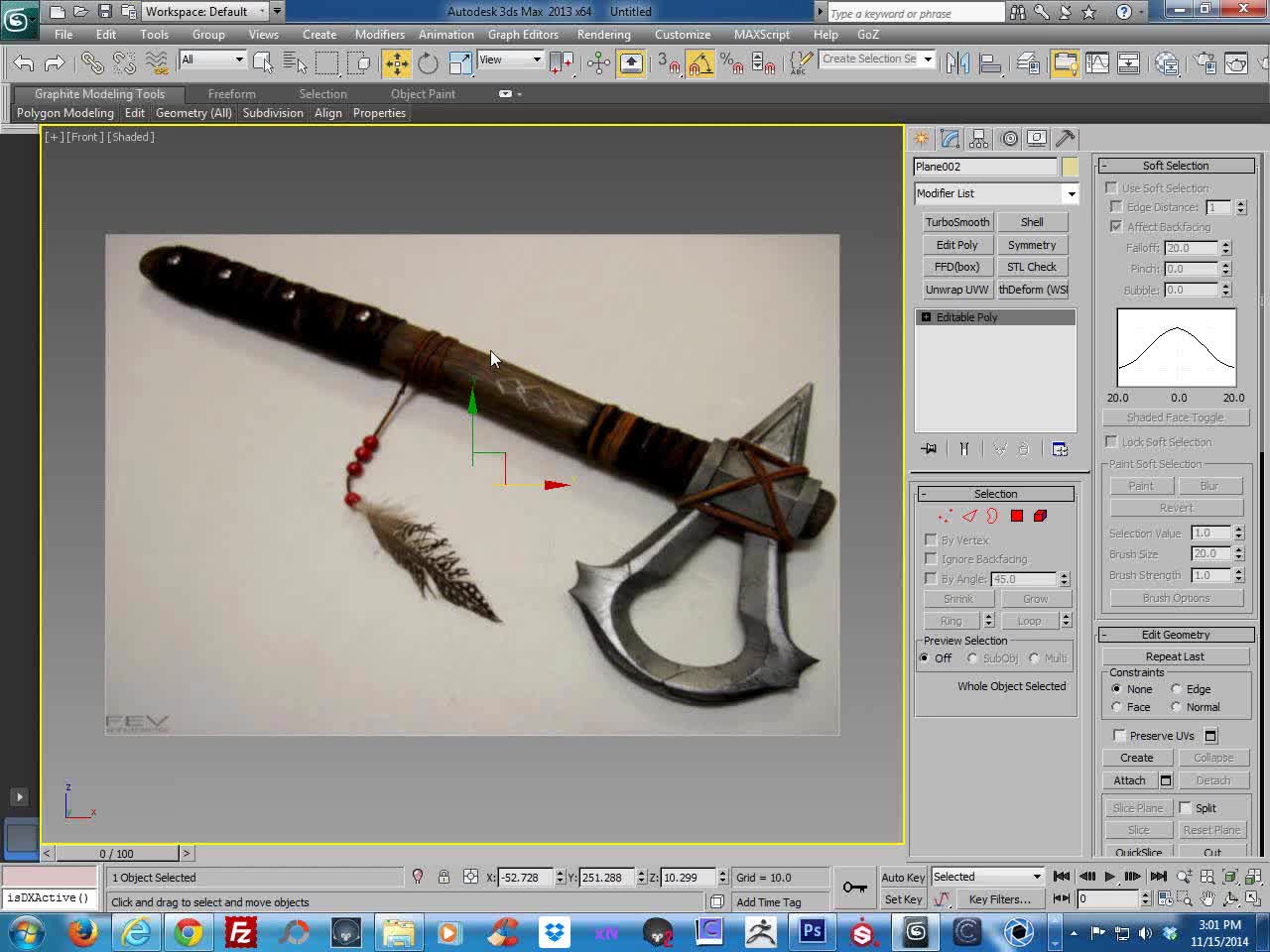The image size is (1270, 952).
Task: Enable Element sub-object selection
Action: coord(1040,516)
